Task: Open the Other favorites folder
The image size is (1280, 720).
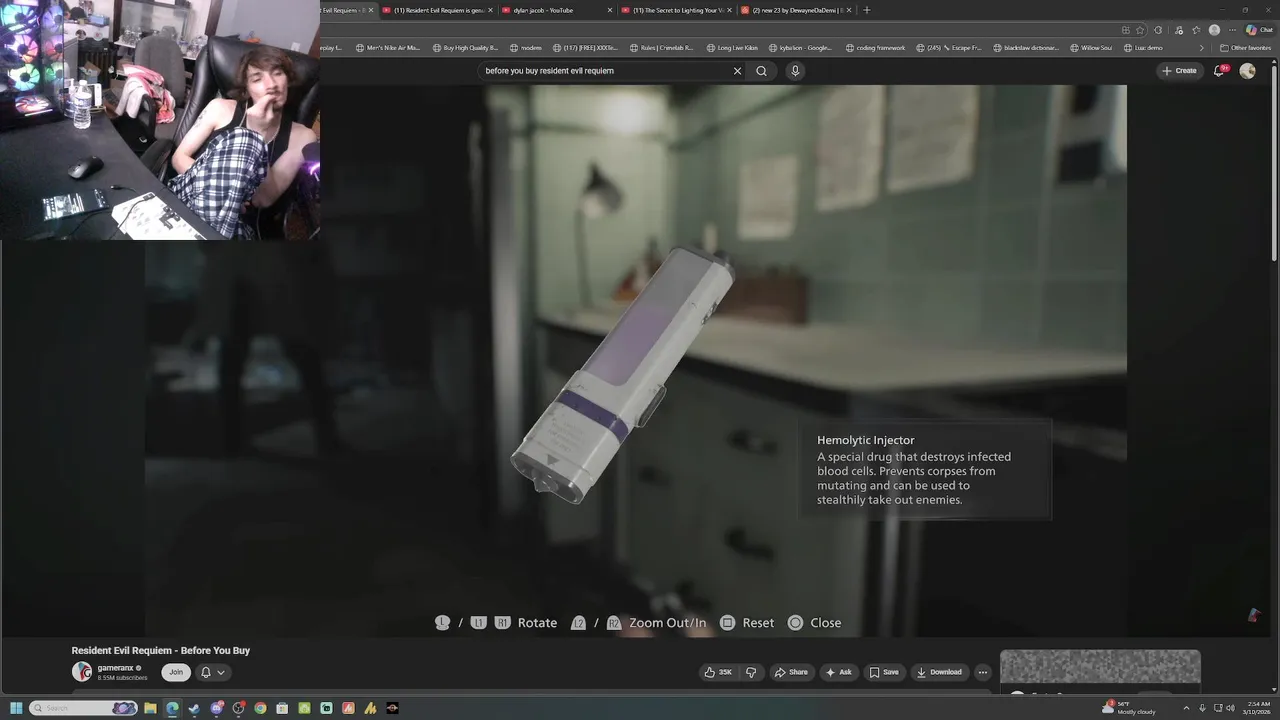Action: click(x=1245, y=48)
